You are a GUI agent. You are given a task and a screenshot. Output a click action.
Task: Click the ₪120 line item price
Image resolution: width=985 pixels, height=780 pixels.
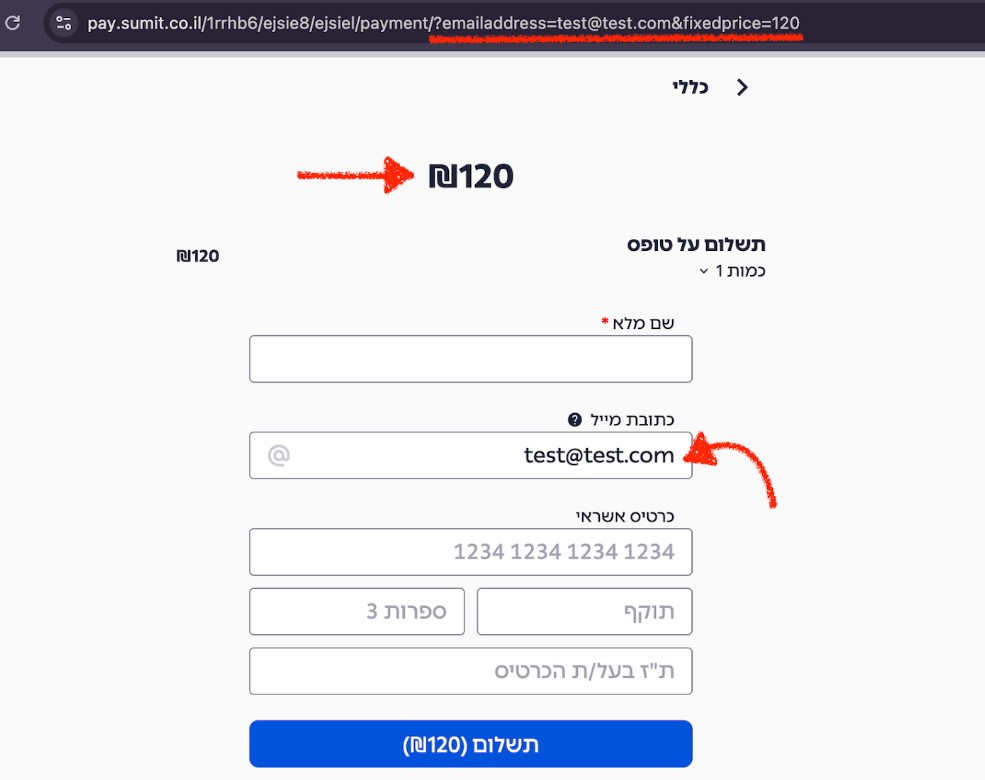(198, 256)
